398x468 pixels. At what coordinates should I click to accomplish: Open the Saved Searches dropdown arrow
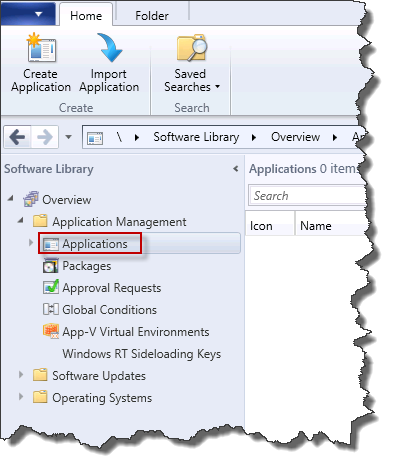point(217,87)
